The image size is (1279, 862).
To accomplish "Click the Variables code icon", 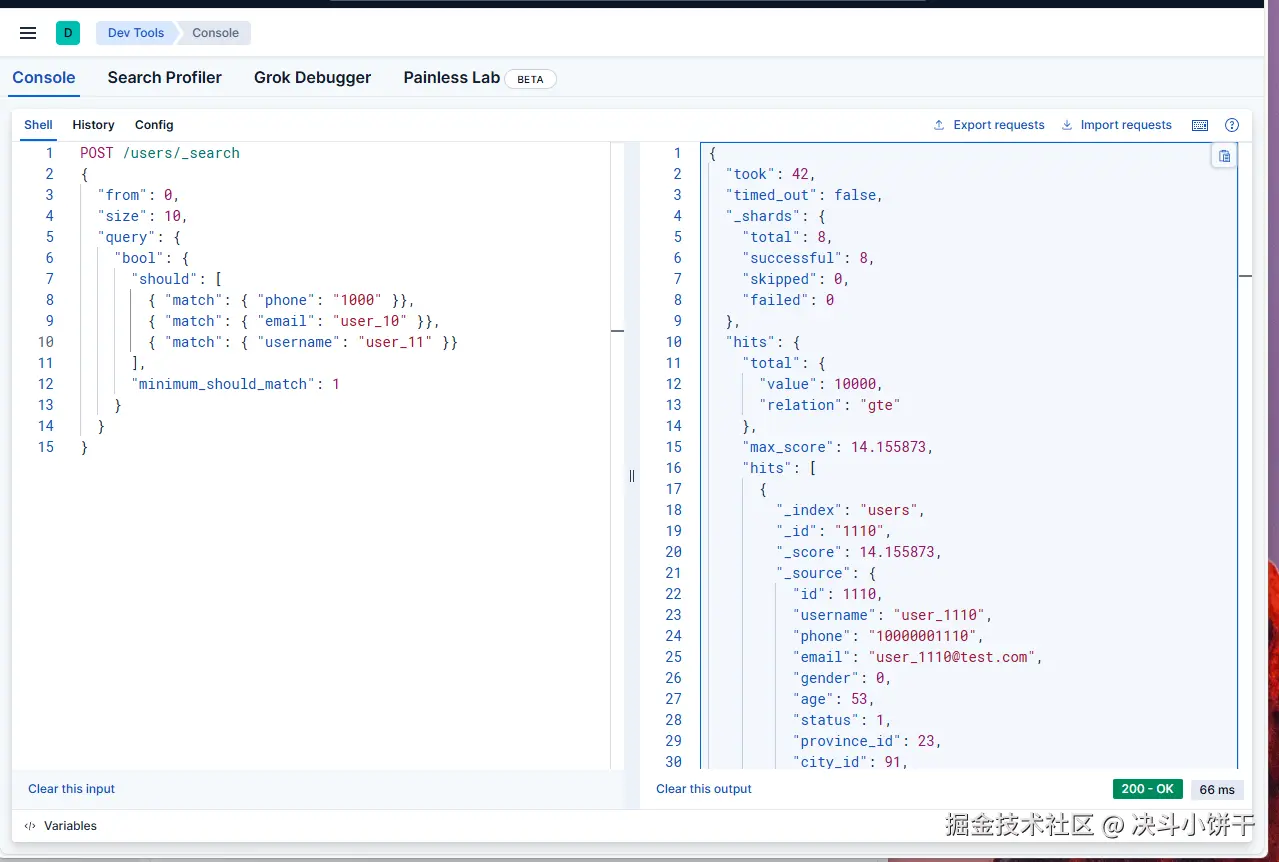I will (30, 826).
